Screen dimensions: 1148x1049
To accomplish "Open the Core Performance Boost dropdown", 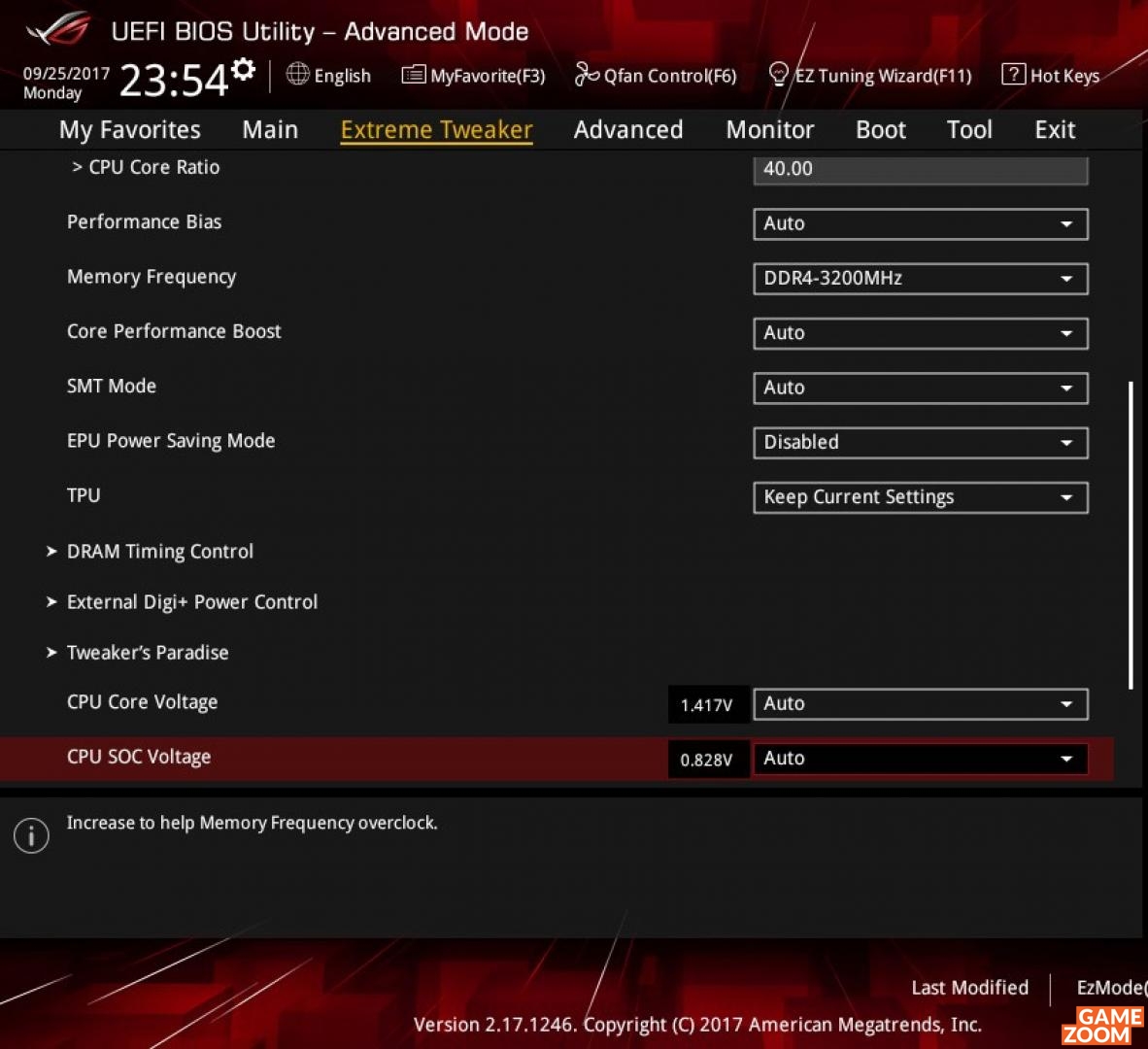I will [921, 333].
